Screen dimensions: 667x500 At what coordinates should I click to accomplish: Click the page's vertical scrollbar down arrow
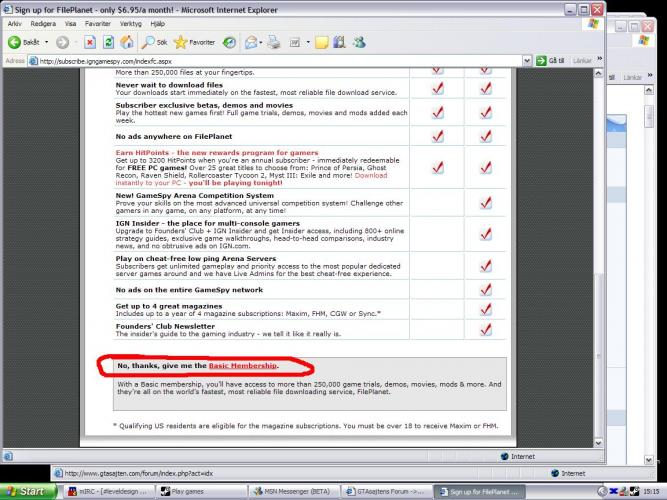599,441
